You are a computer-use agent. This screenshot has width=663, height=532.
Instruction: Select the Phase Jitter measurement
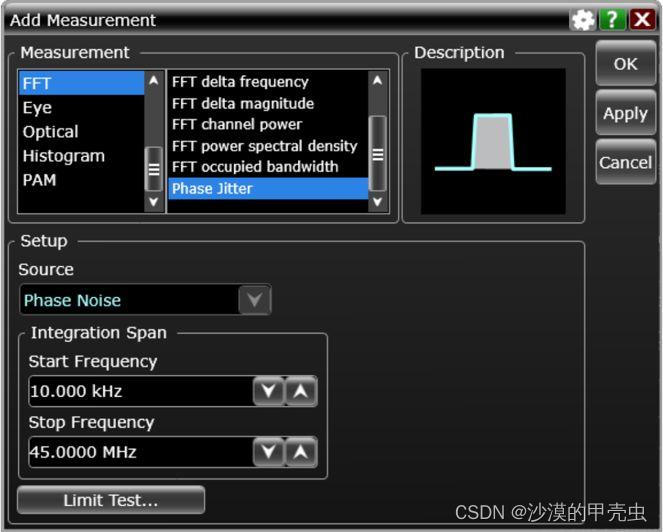coord(268,188)
